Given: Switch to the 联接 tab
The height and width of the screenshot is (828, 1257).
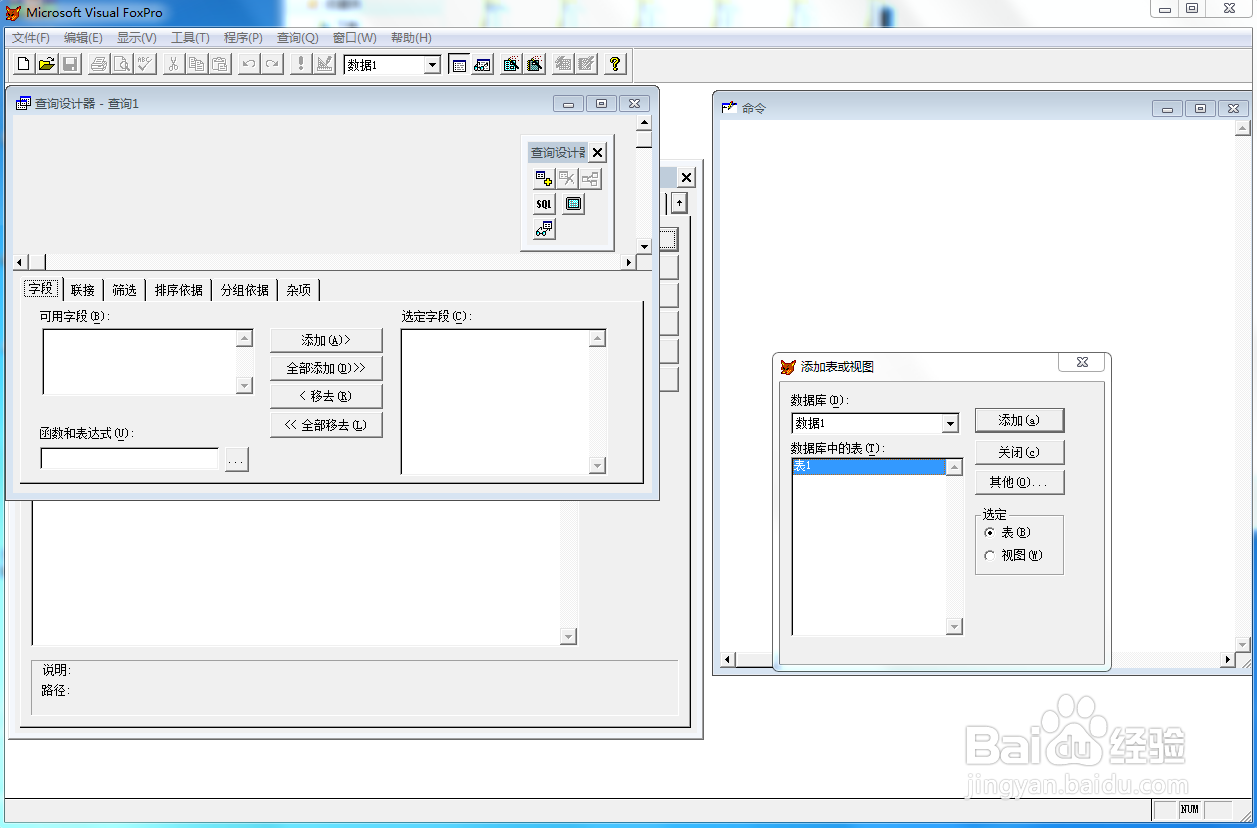Looking at the screenshot, I should click(x=83, y=290).
